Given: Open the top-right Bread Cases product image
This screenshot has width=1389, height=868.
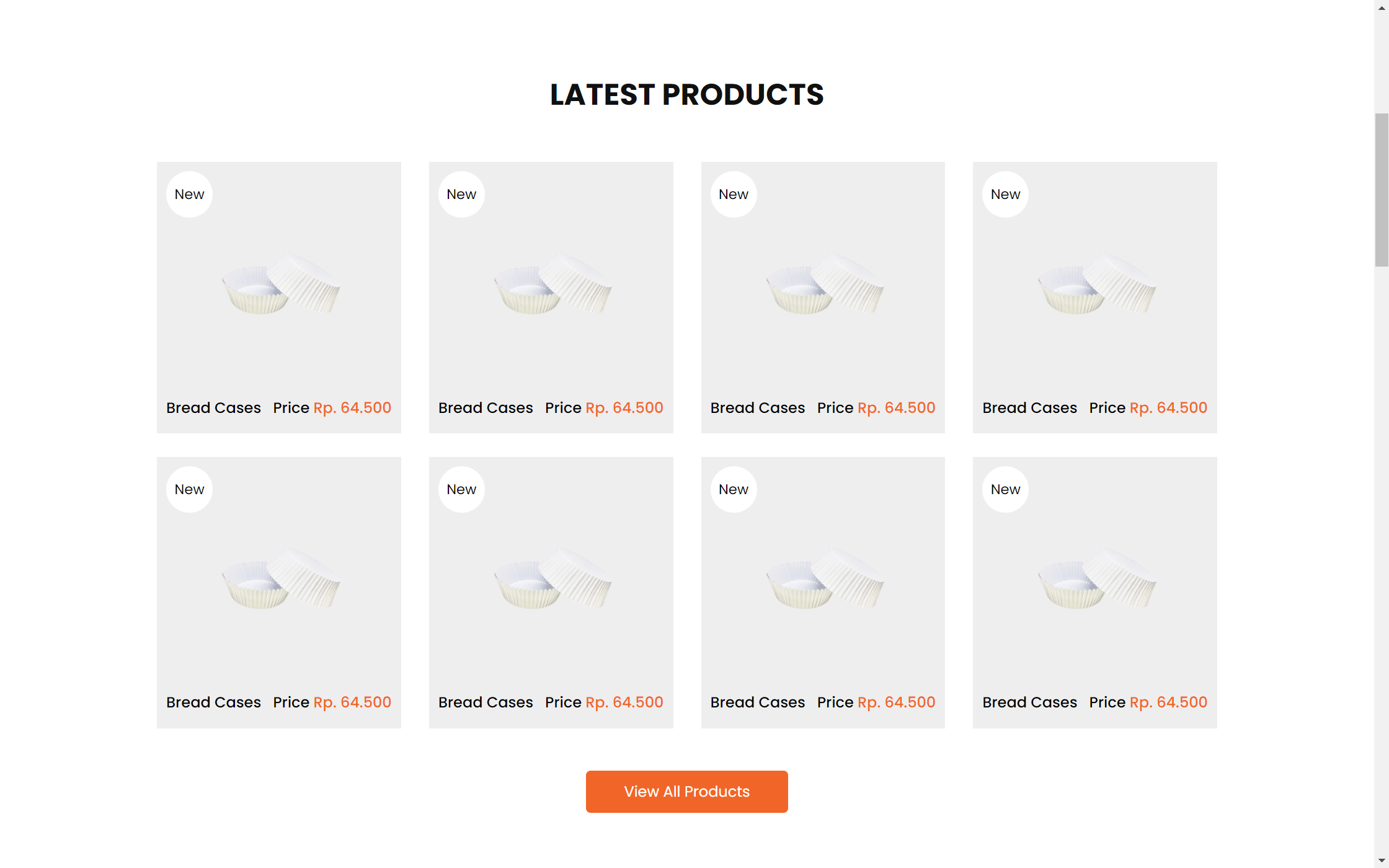Looking at the screenshot, I should 1096,283.
